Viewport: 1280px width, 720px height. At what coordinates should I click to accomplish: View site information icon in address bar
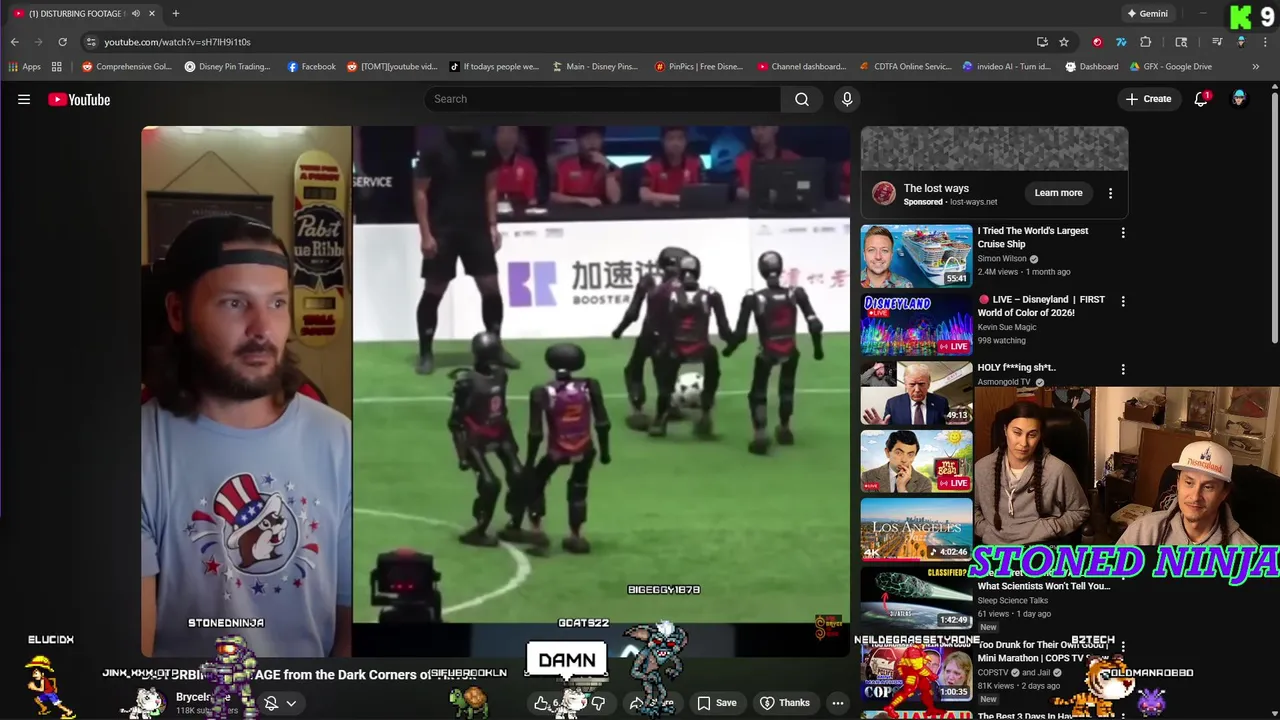point(91,42)
